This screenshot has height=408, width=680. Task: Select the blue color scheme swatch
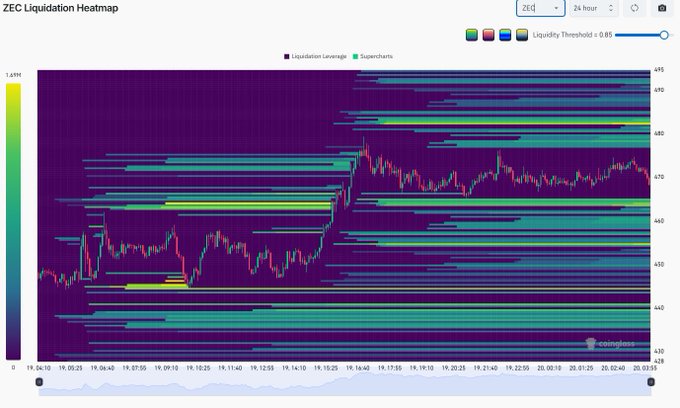tap(505, 35)
